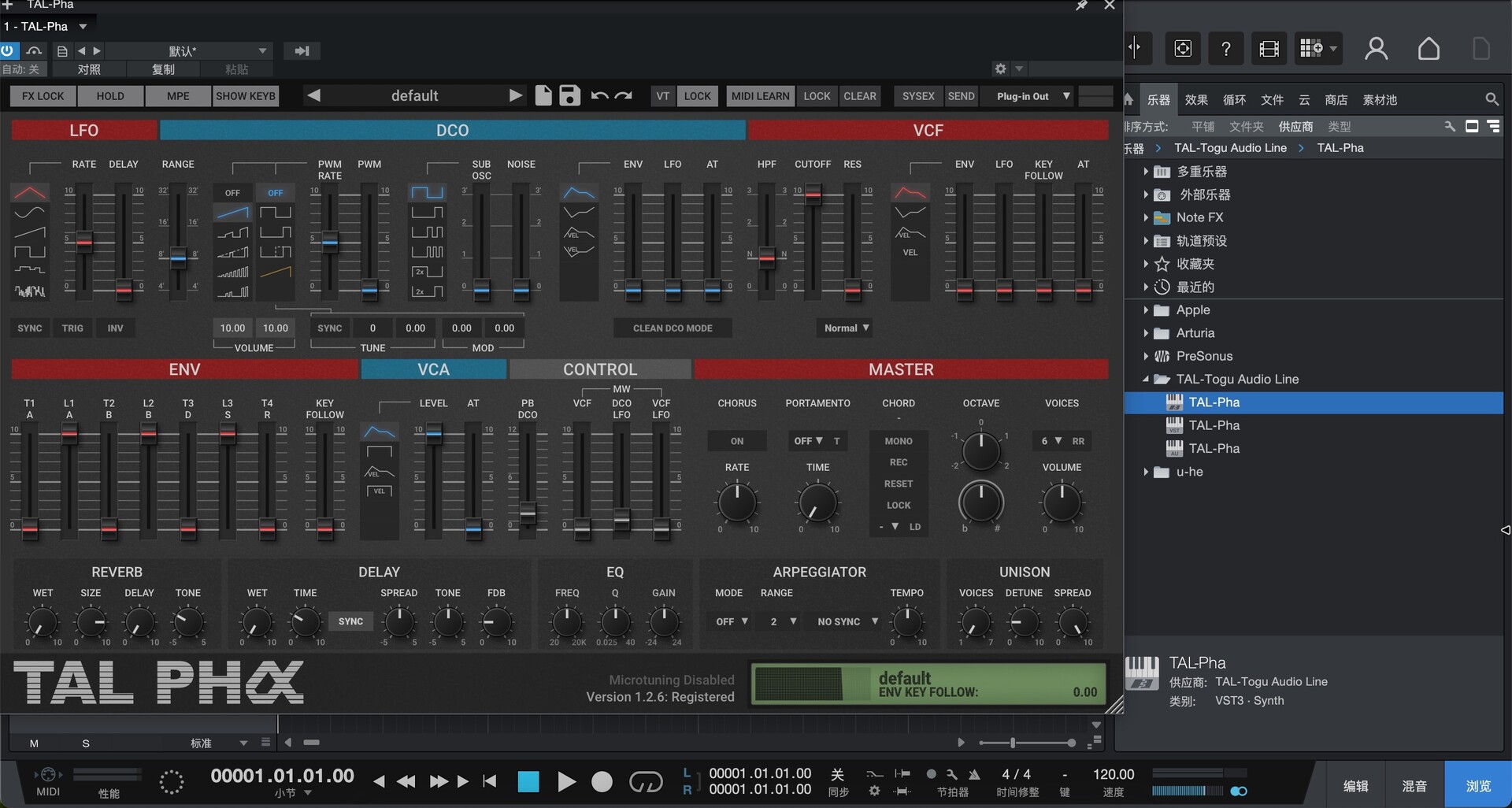1512x808 pixels.
Task: Select the LFO square waveform icon
Action: pos(30,252)
